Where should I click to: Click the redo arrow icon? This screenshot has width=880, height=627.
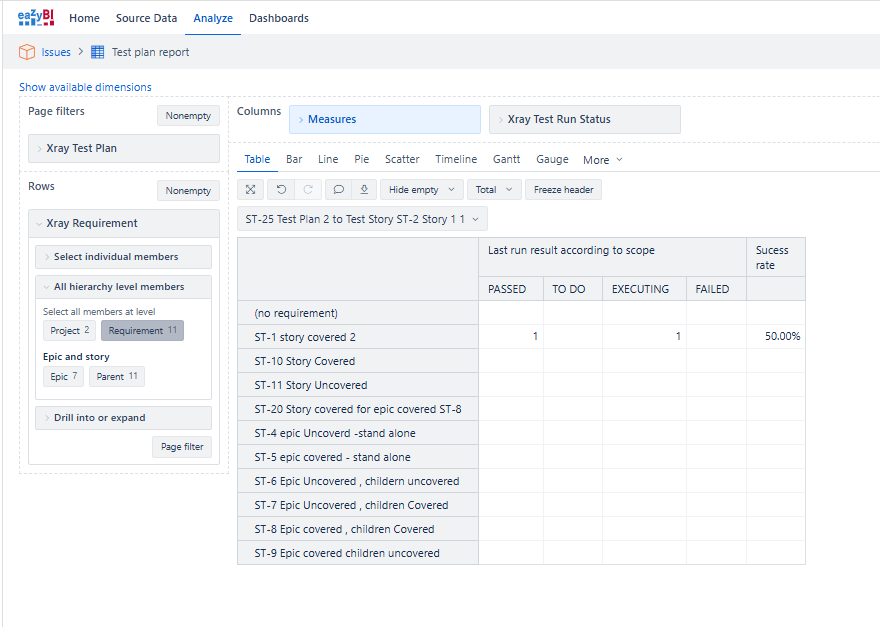click(x=308, y=190)
